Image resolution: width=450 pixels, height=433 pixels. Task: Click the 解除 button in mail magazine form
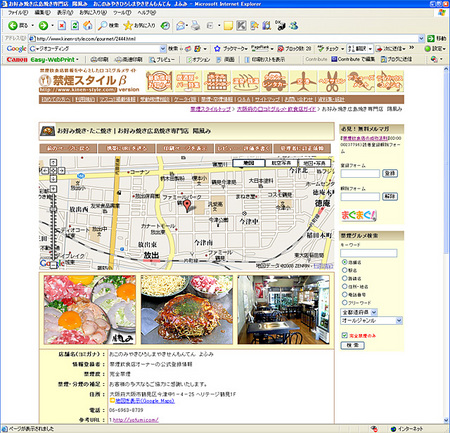pyautogui.click(x=390, y=196)
